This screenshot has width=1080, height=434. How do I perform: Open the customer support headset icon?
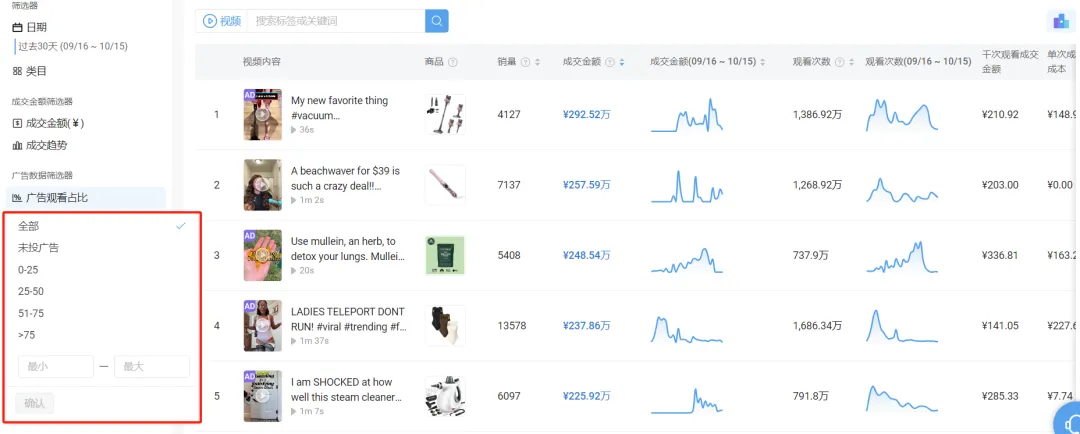(x=1070, y=422)
